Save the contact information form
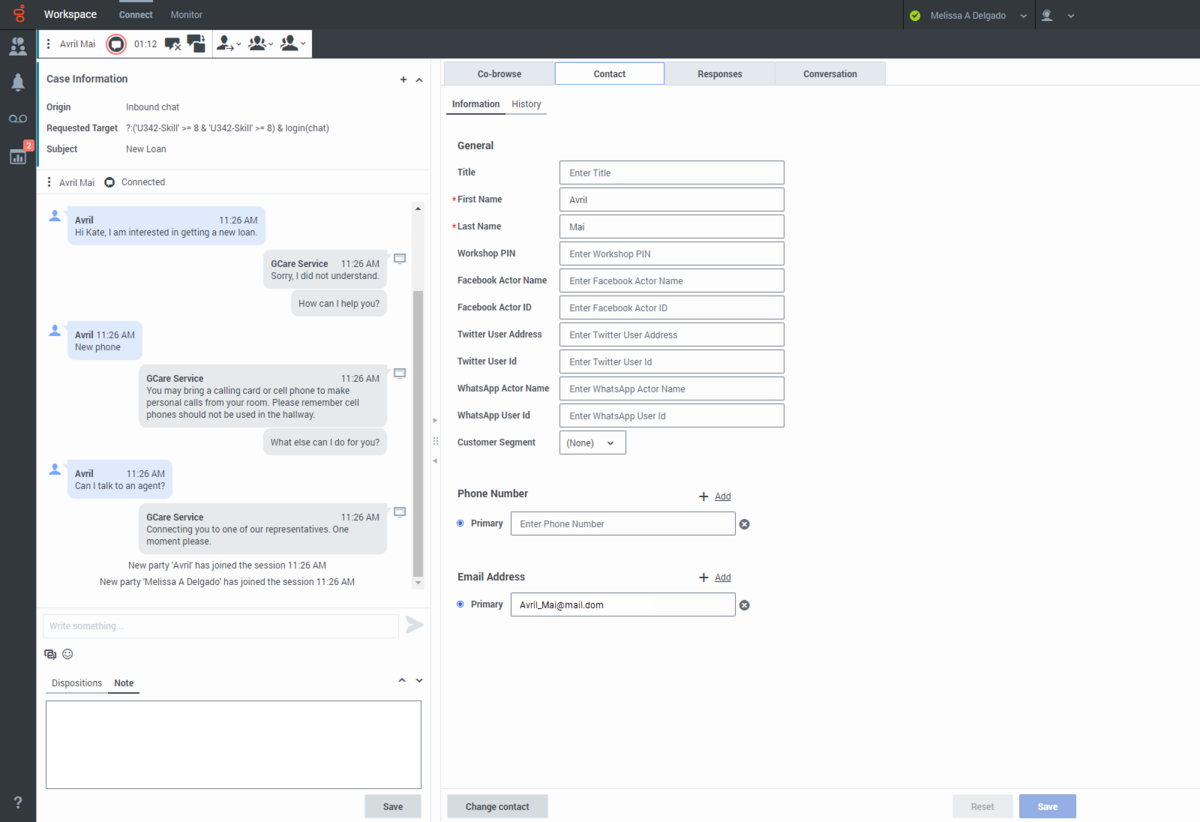1200x822 pixels. (1047, 806)
